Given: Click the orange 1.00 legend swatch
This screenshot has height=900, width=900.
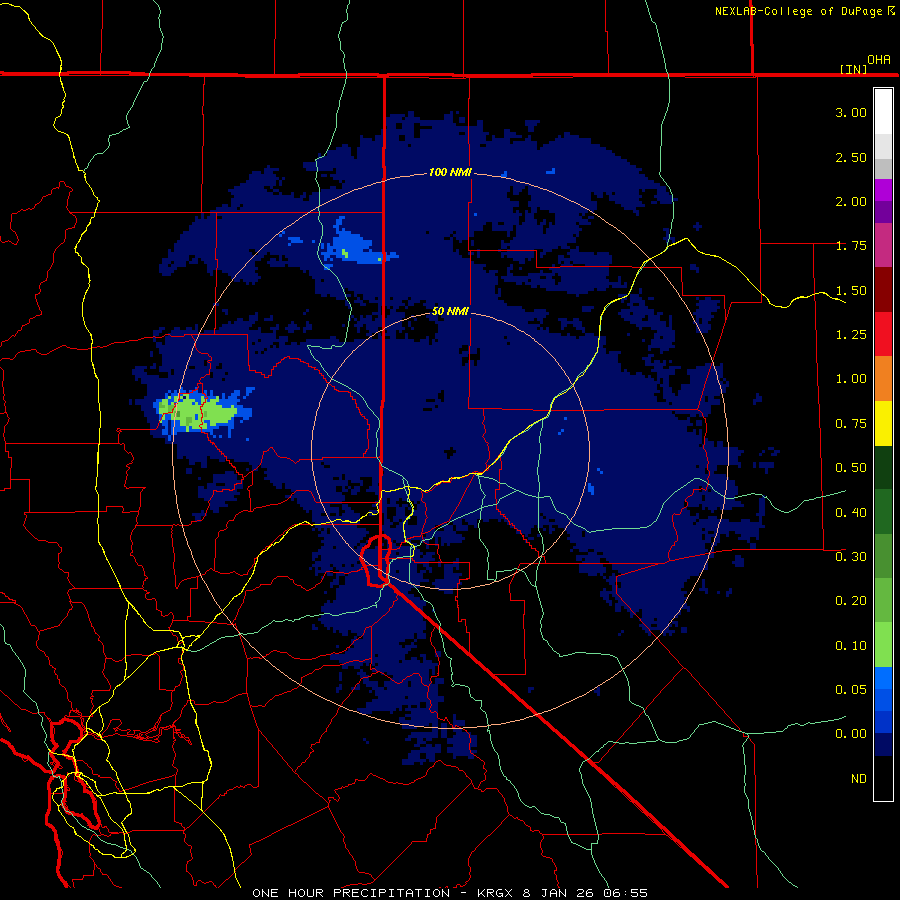Looking at the screenshot, I should click(883, 378).
